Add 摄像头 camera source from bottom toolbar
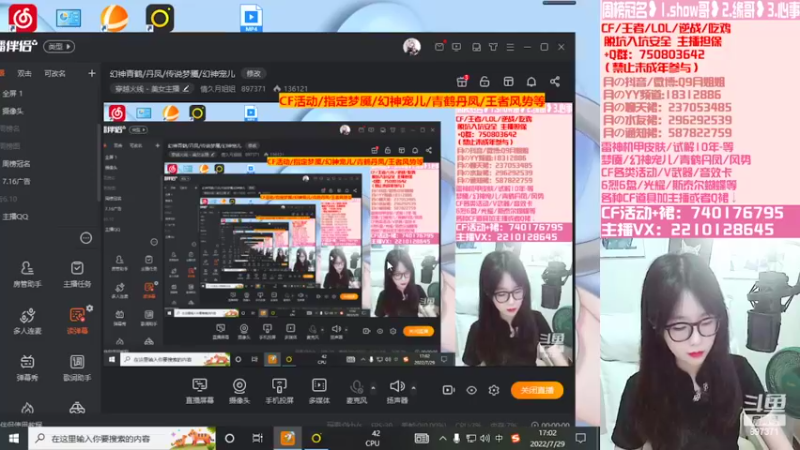This screenshot has height=450, width=800. click(239, 391)
